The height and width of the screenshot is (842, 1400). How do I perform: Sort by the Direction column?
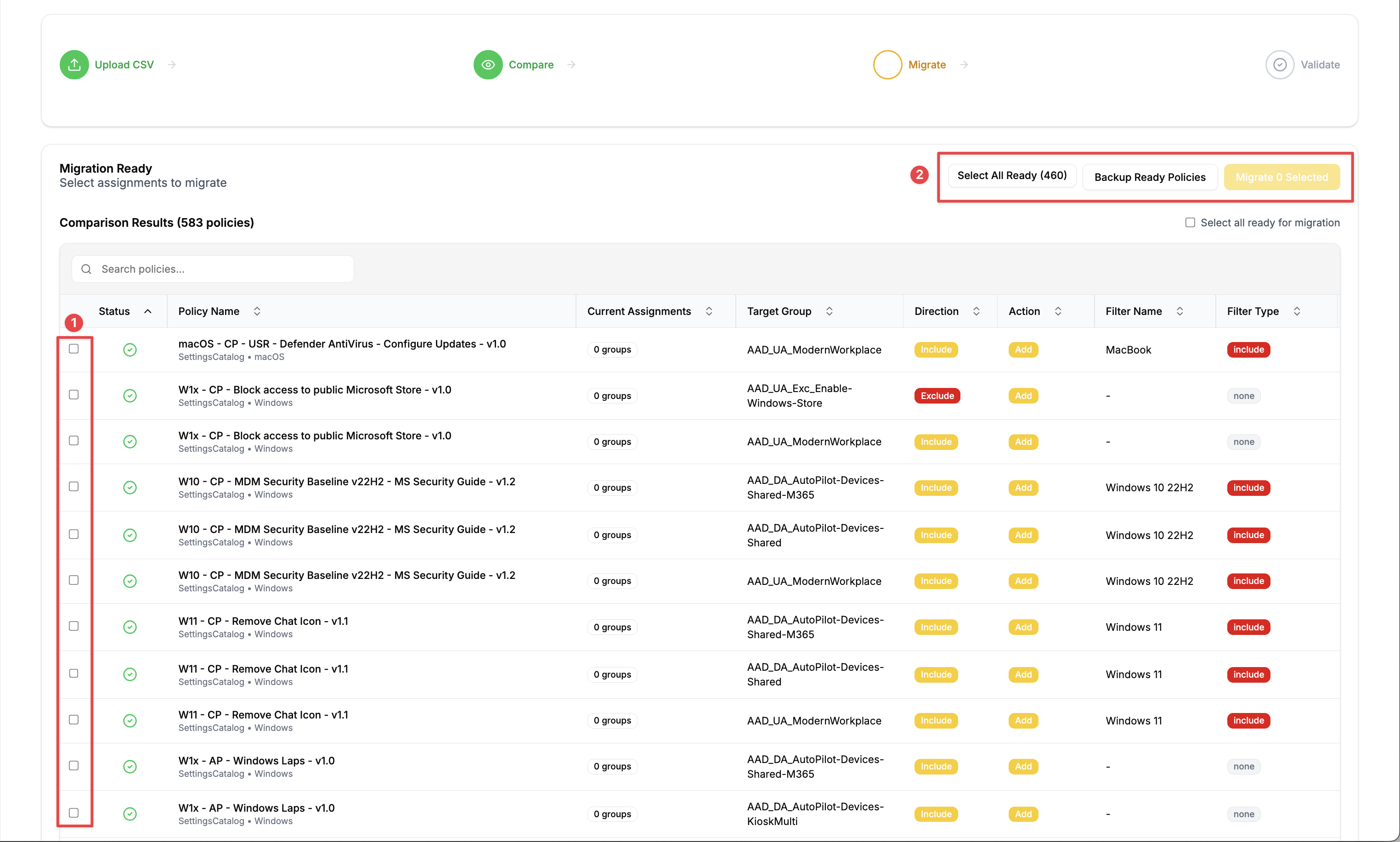point(977,311)
